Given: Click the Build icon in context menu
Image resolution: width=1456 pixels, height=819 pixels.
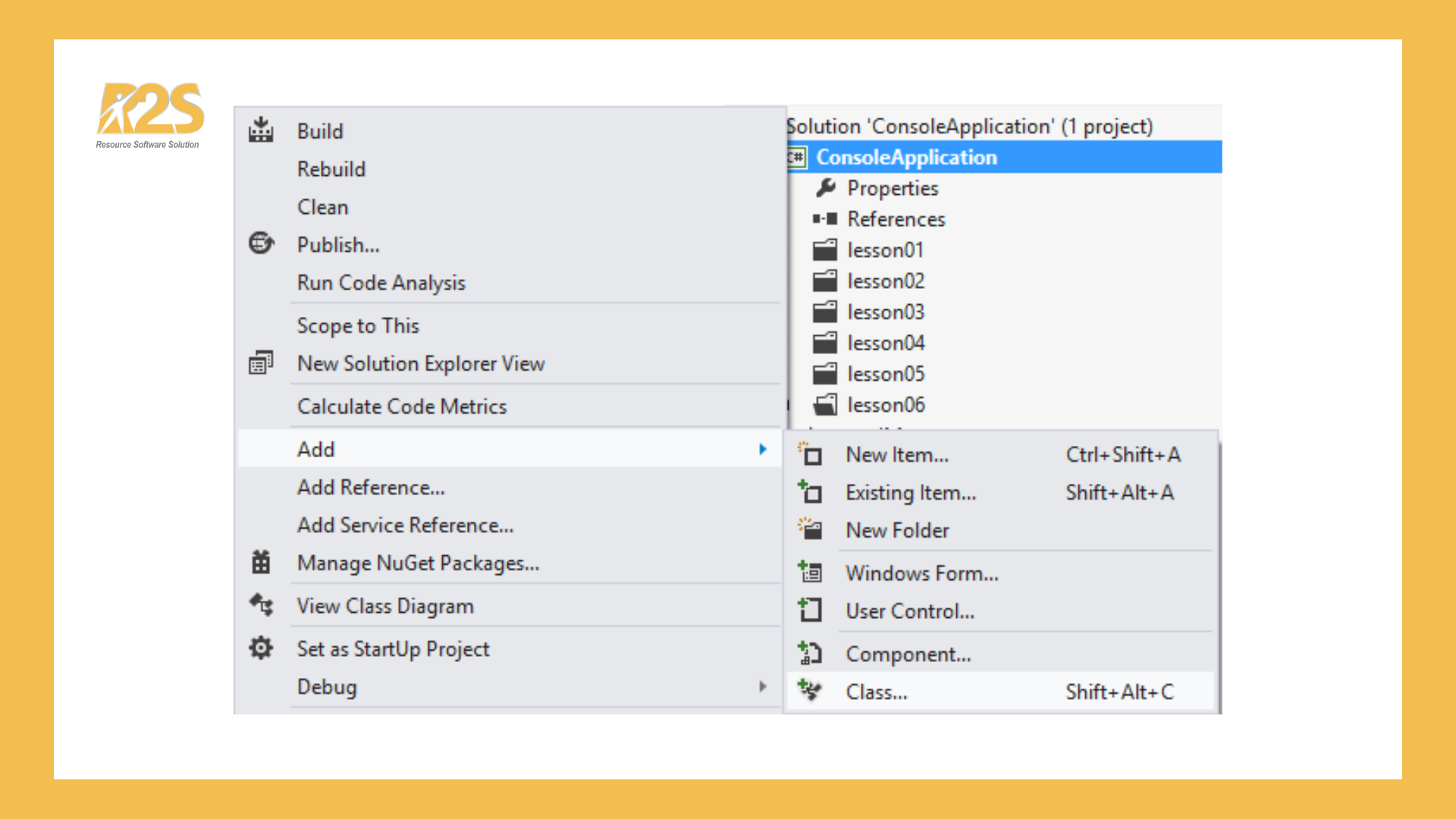Looking at the screenshot, I should coord(261,130).
